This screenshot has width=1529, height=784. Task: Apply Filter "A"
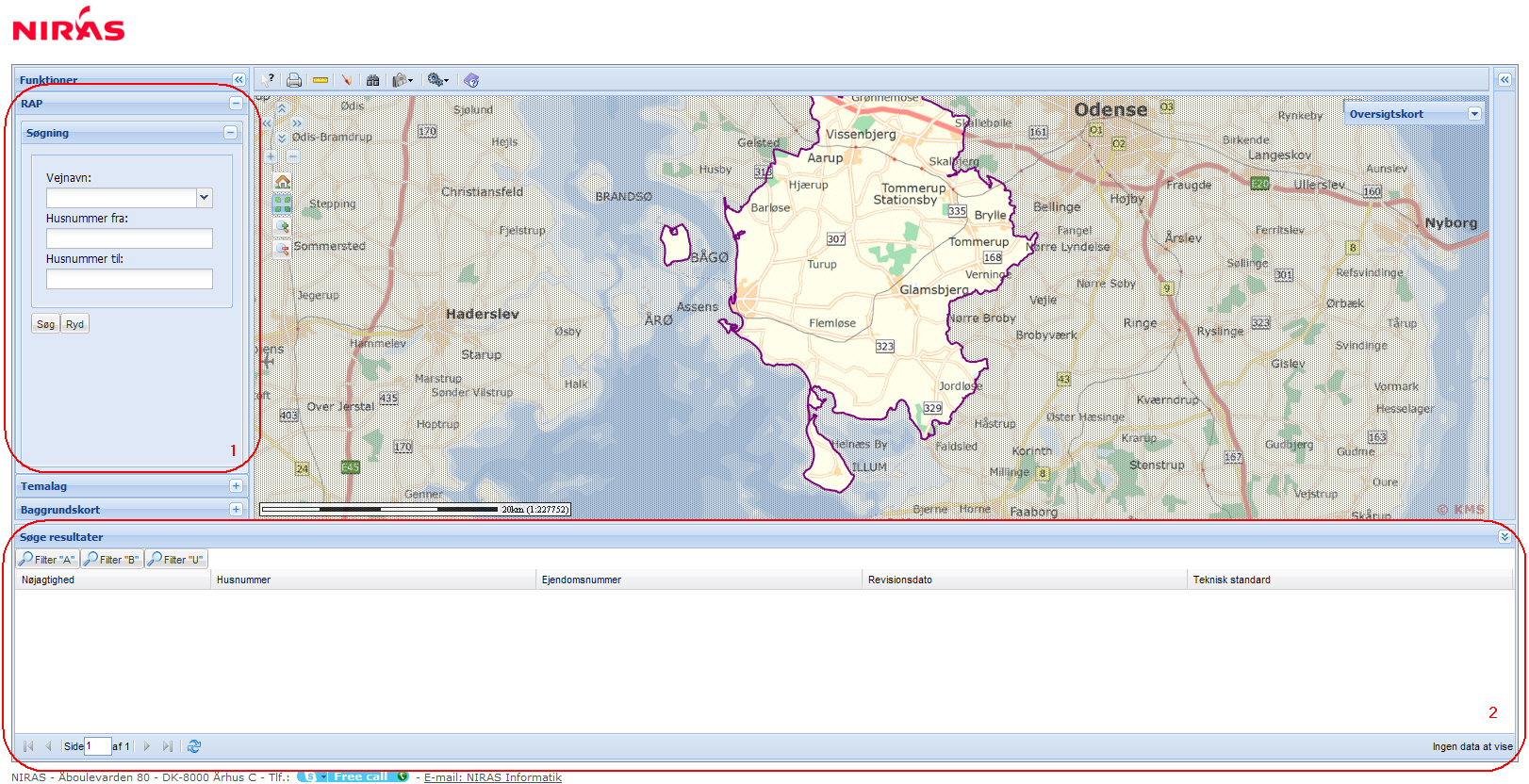47,560
